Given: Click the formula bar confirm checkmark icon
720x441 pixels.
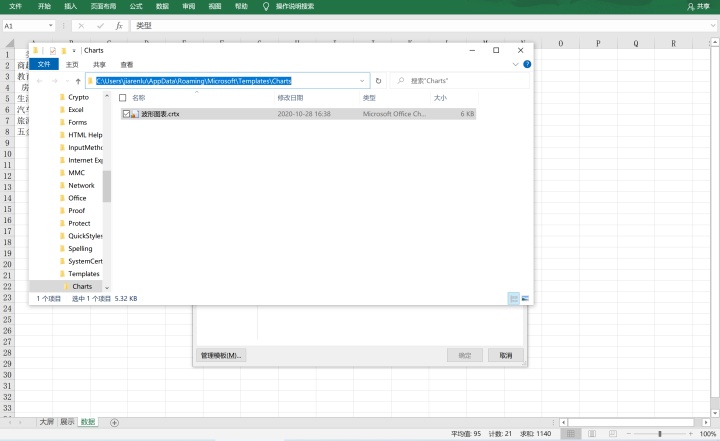Looking at the screenshot, I should [100, 26].
